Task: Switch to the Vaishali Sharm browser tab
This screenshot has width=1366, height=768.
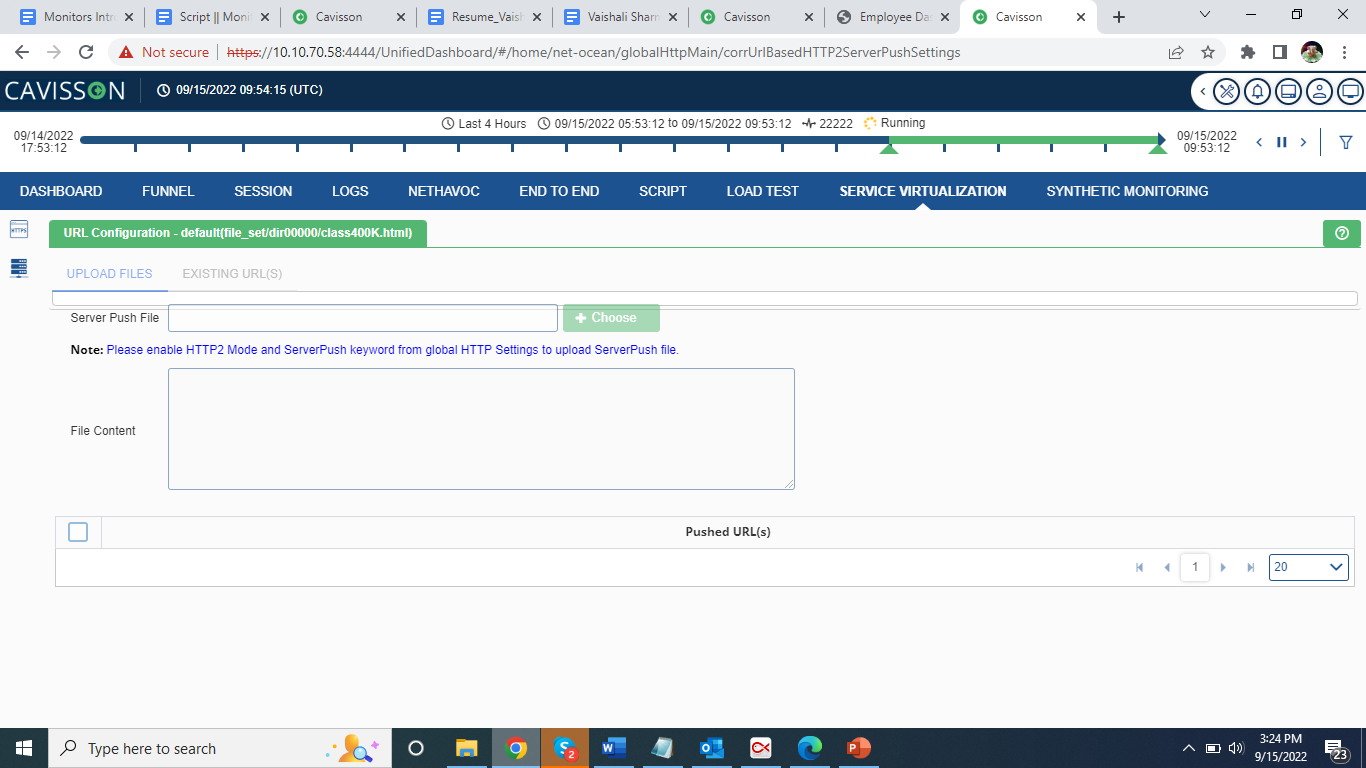Action: tap(620, 17)
